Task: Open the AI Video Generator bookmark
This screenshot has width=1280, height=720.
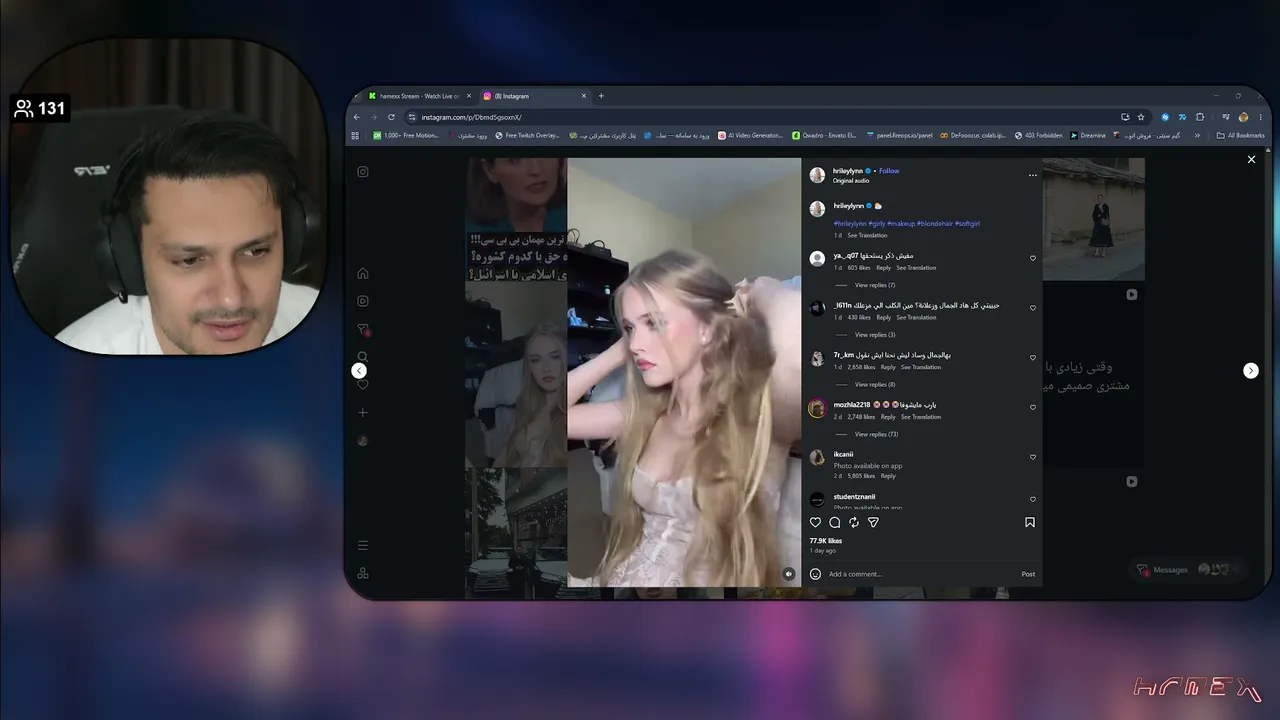Action: tap(751, 135)
